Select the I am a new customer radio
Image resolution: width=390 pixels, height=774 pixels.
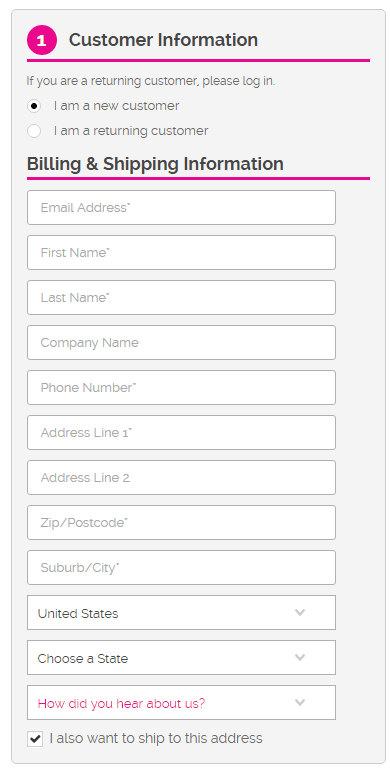[34, 106]
